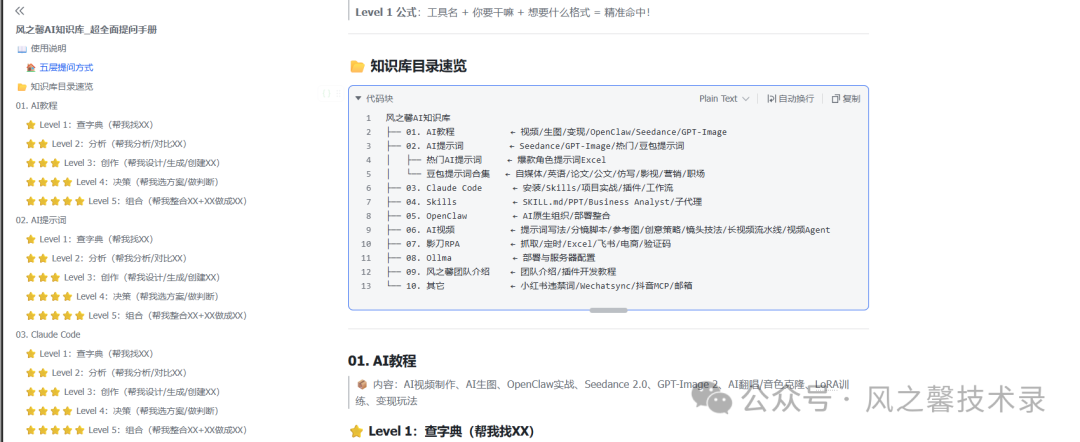Click code line 10. 其它

pyautogui.click(x=539, y=286)
